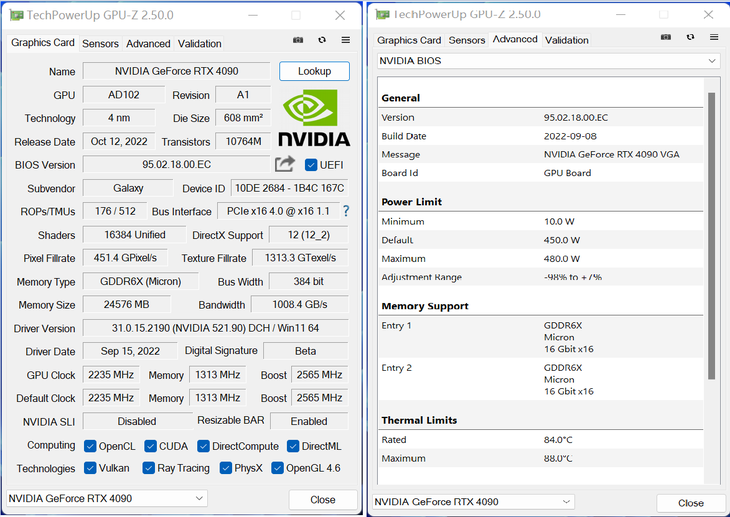Click the Transistors value 10764M
Viewport: 730px width, 517px height.
[x=243, y=142]
